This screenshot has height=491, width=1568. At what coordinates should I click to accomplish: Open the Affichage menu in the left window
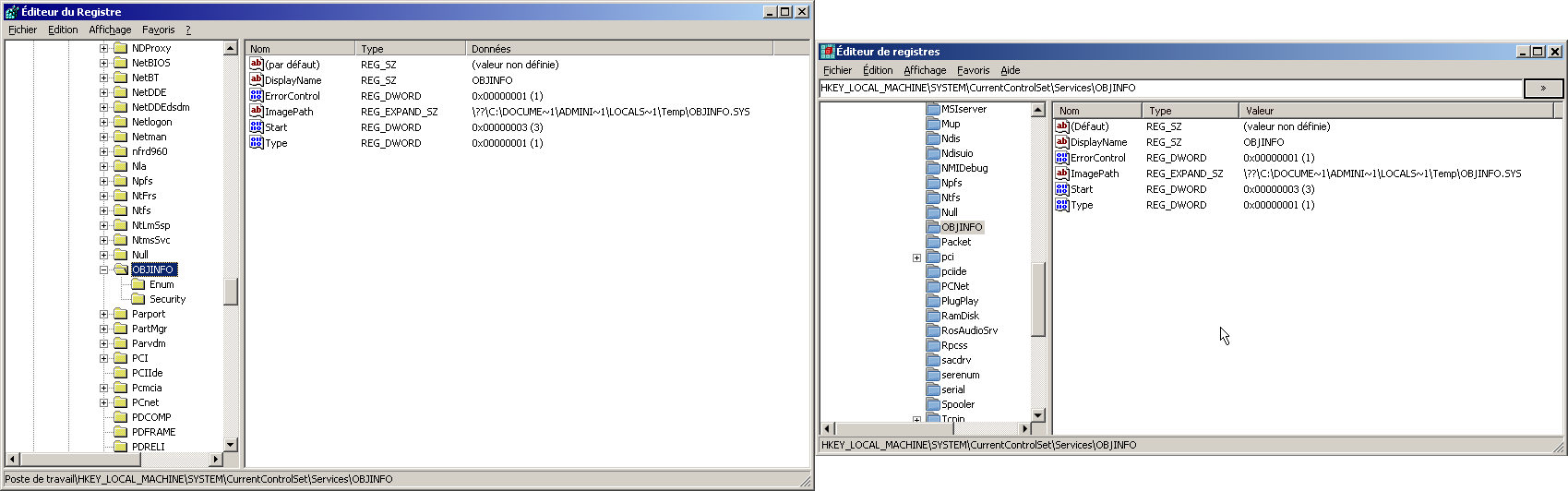pyautogui.click(x=110, y=30)
